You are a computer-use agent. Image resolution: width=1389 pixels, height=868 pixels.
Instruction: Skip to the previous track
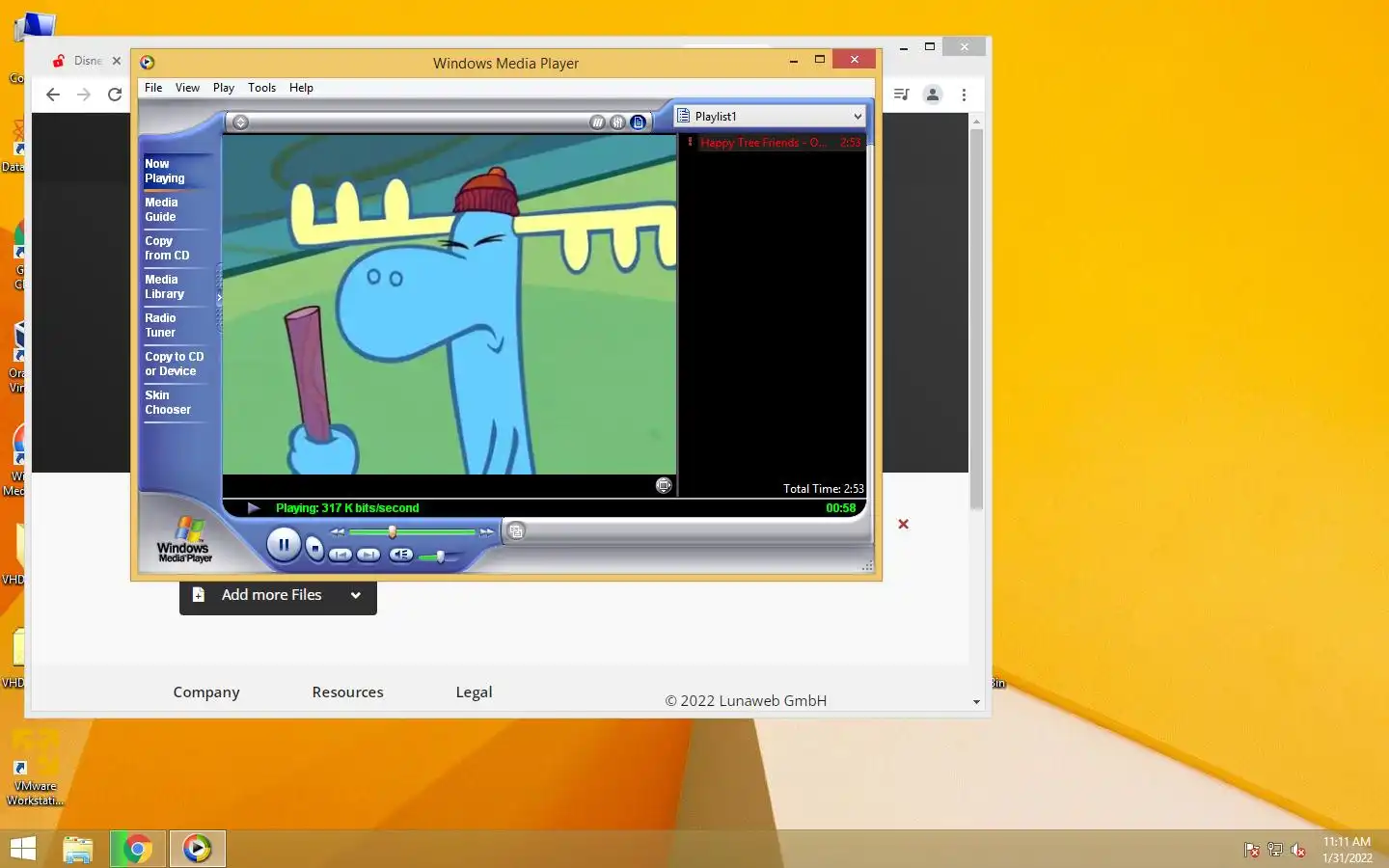[x=340, y=555]
